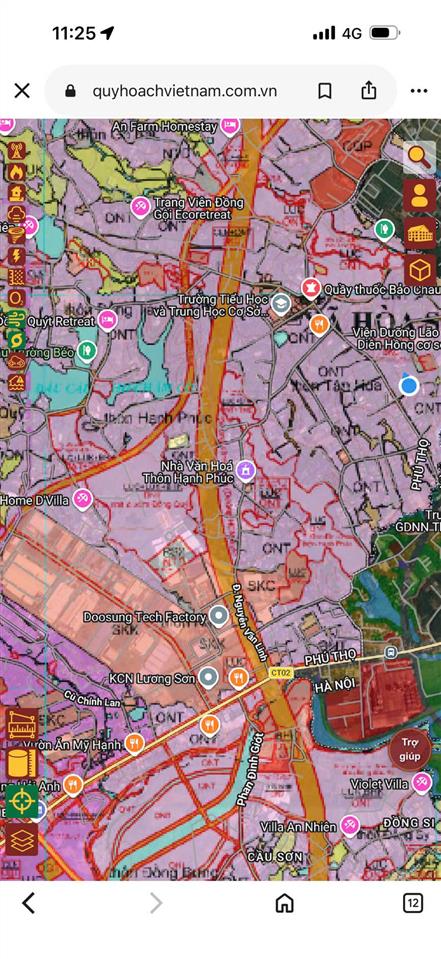Select the Quầy thuốc Bảo Châu pharmacy pin
The width and height of the screenshot is (441, 959).
[311, 287]
